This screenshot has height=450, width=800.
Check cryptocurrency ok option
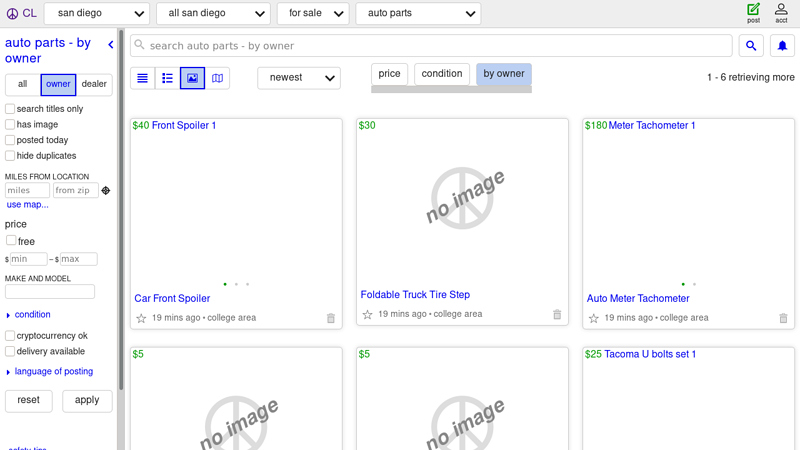pyautogui.click(x=10, y=336)
